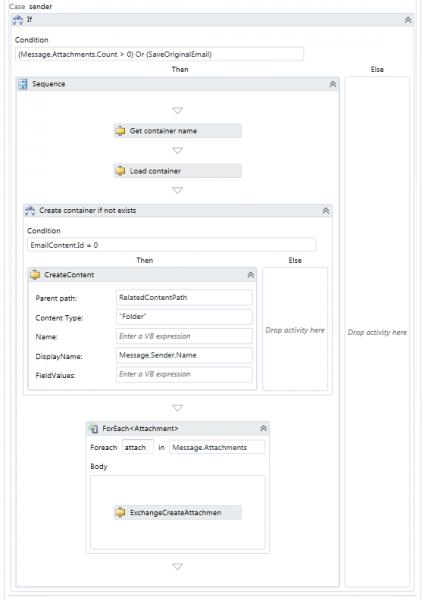Click the ForEach<Attachment> title text

140,429
